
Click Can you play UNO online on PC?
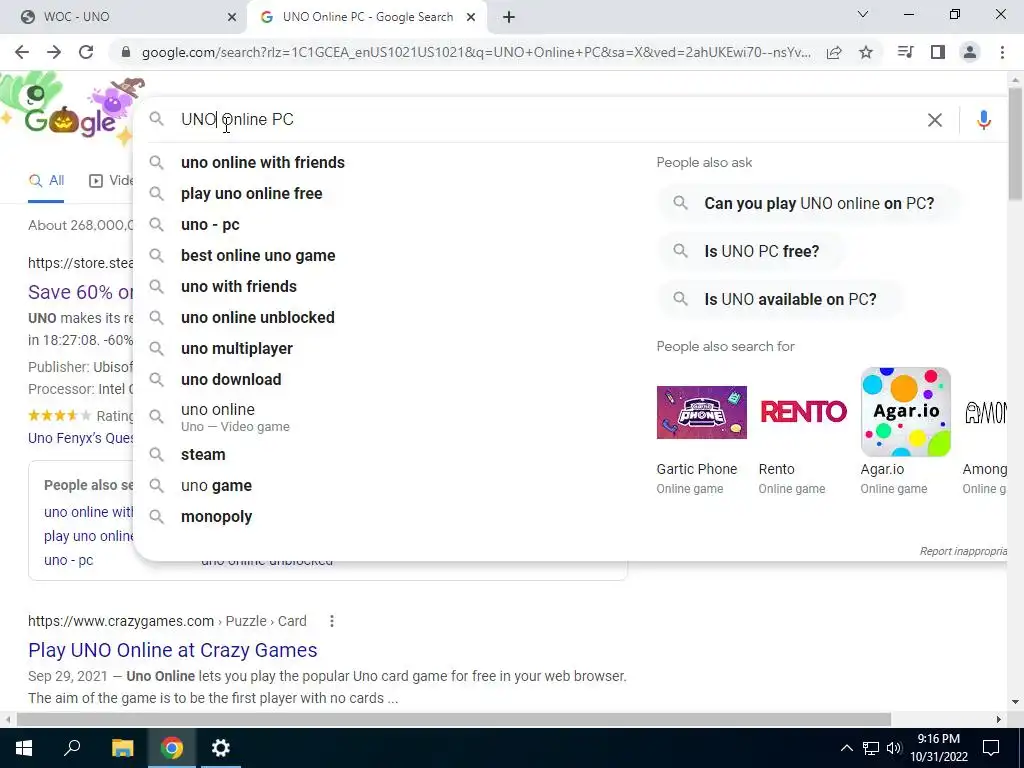coord(808,204)
